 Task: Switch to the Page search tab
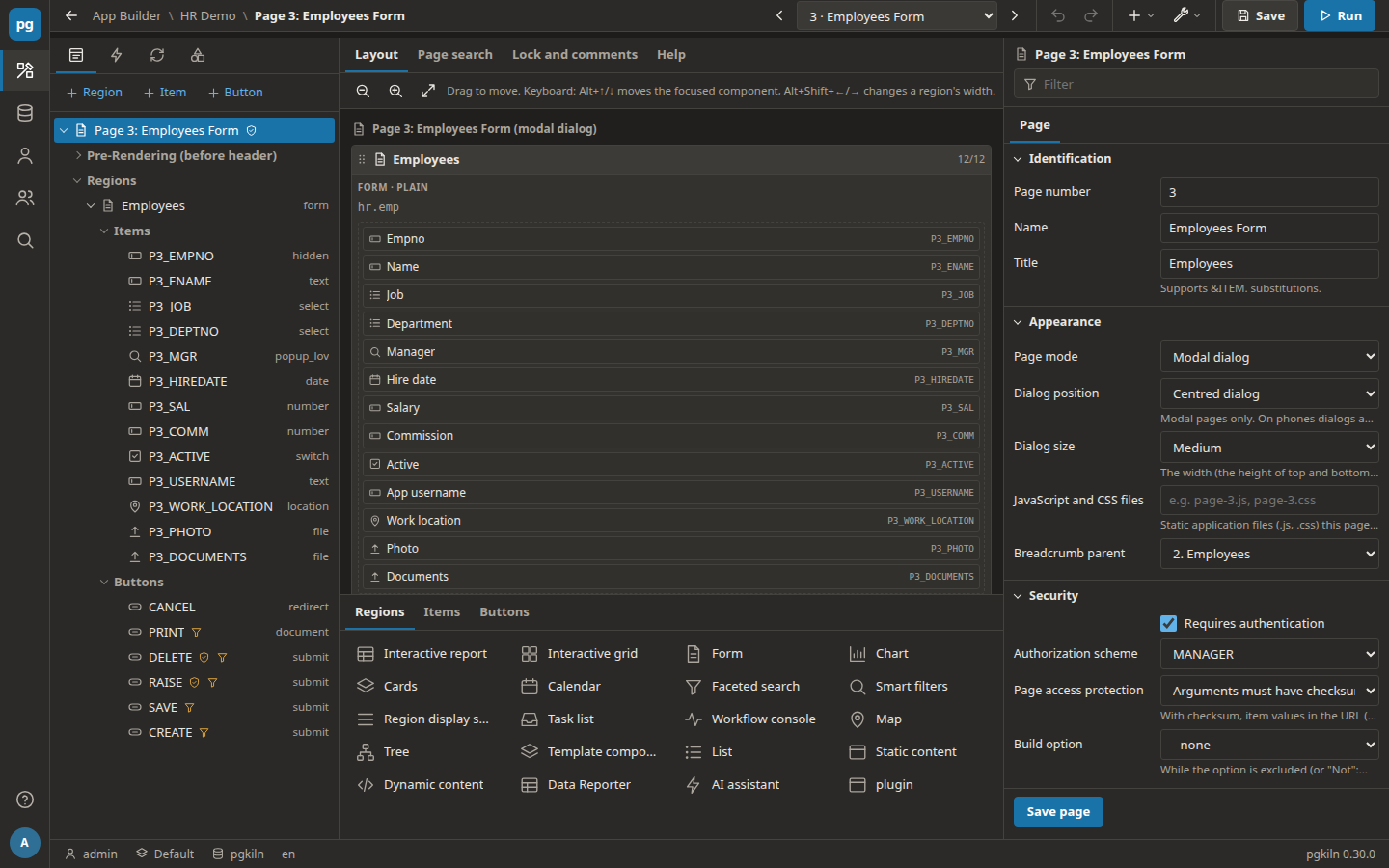pos(455,55)
